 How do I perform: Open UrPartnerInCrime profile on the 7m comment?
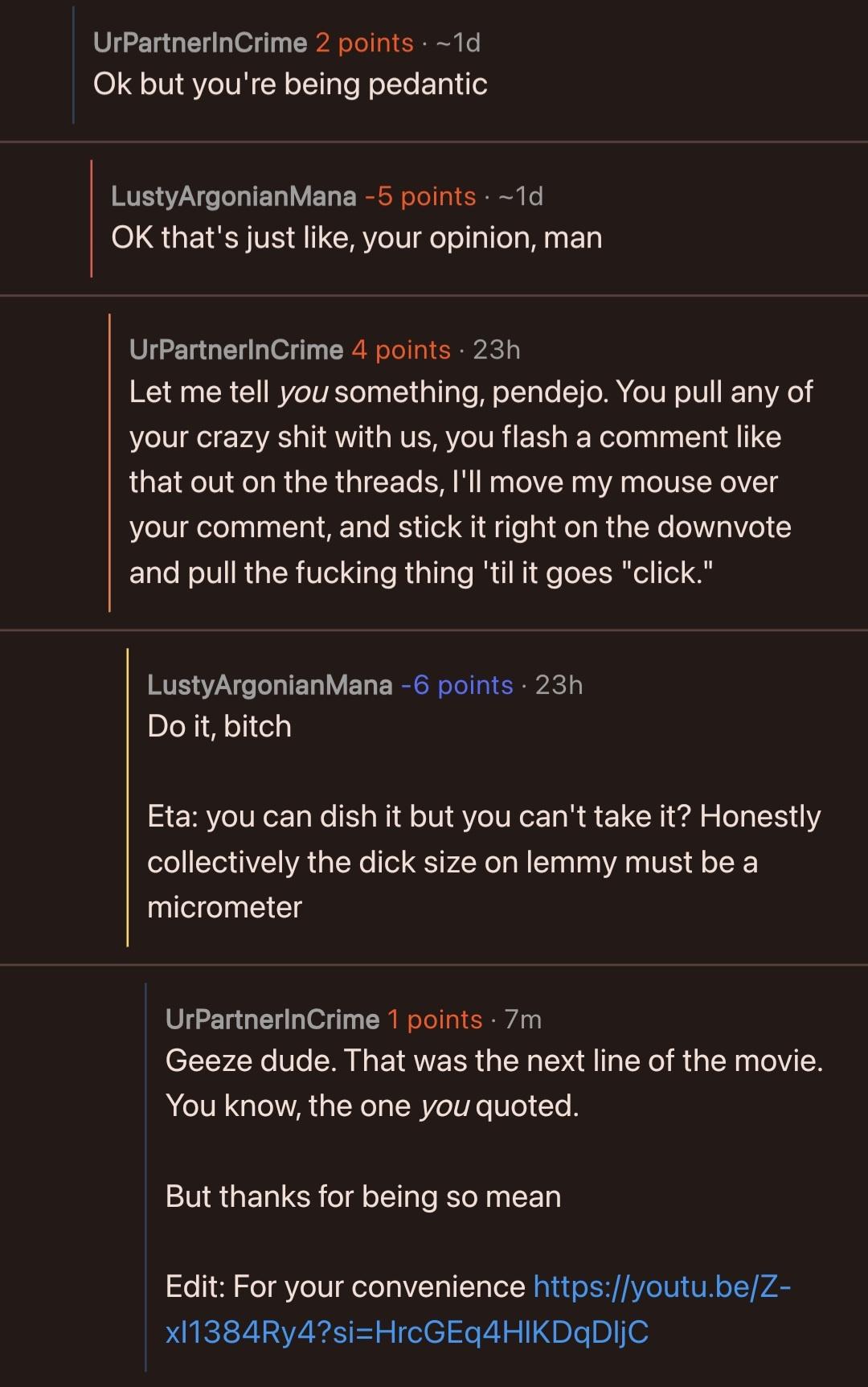pyautogui.click(x=272, y=1020)
